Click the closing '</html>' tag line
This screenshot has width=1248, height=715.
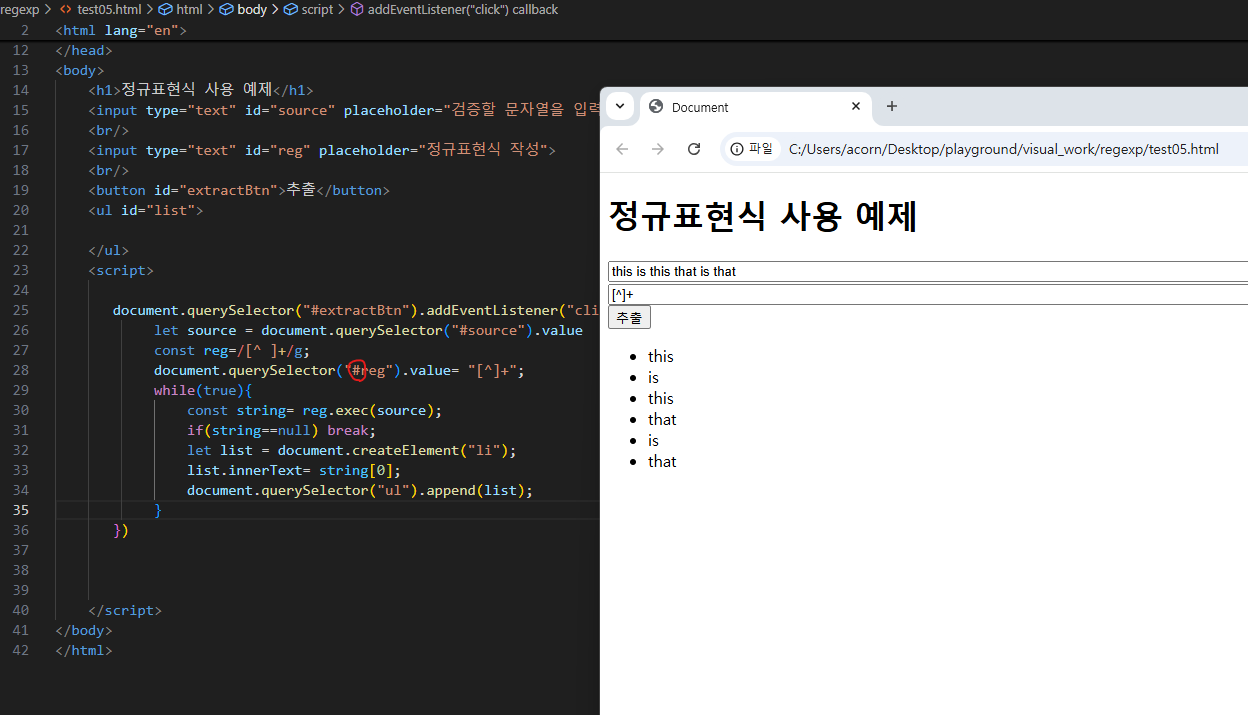pyautogui.click(x=84, y=650)
